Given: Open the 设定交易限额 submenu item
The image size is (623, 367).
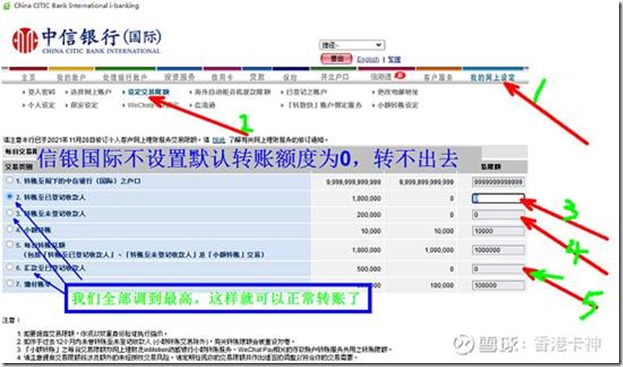Looking at the screenshot, I should pyautogui.click(x=148, y=92).
